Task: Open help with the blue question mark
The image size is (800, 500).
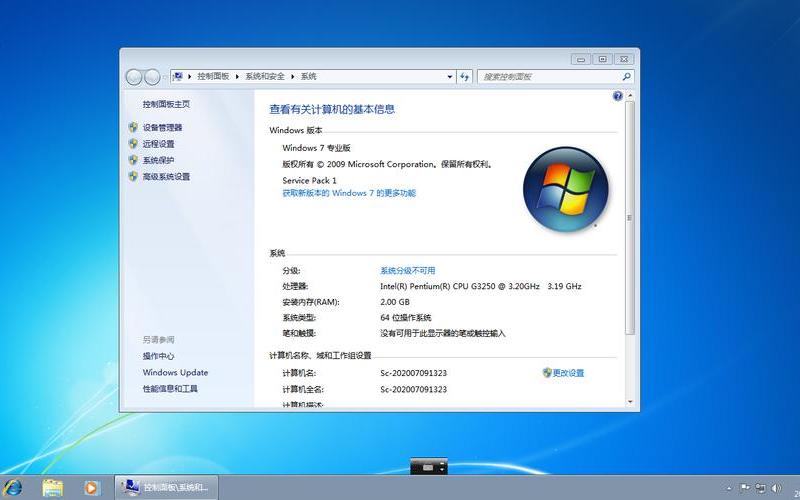Action: (617, 96)
